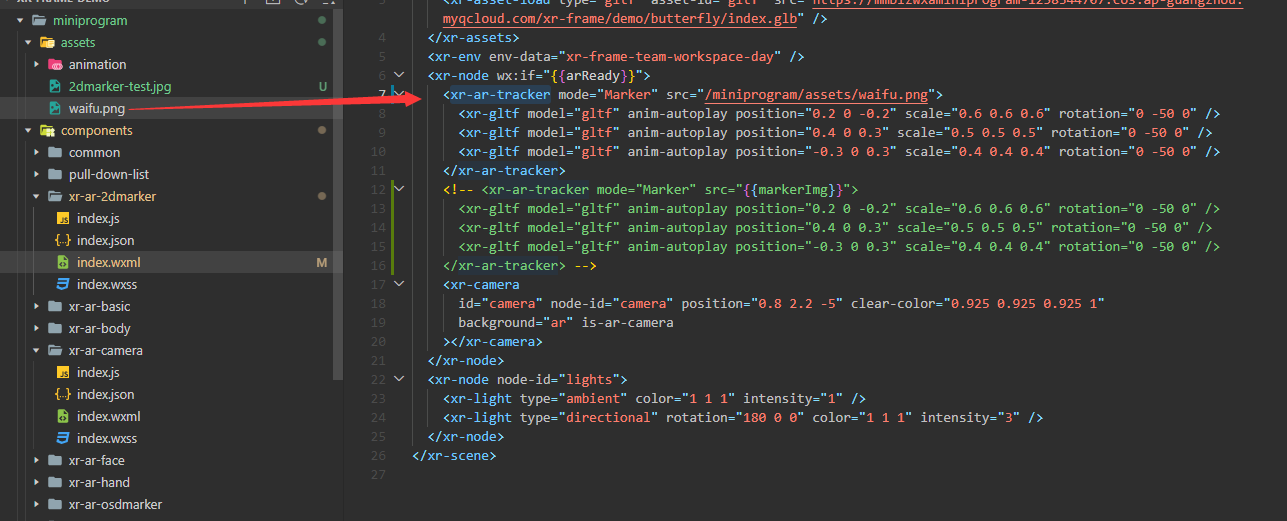
Task: Collapse the assets folder chevron
Action: pos(28,42)
